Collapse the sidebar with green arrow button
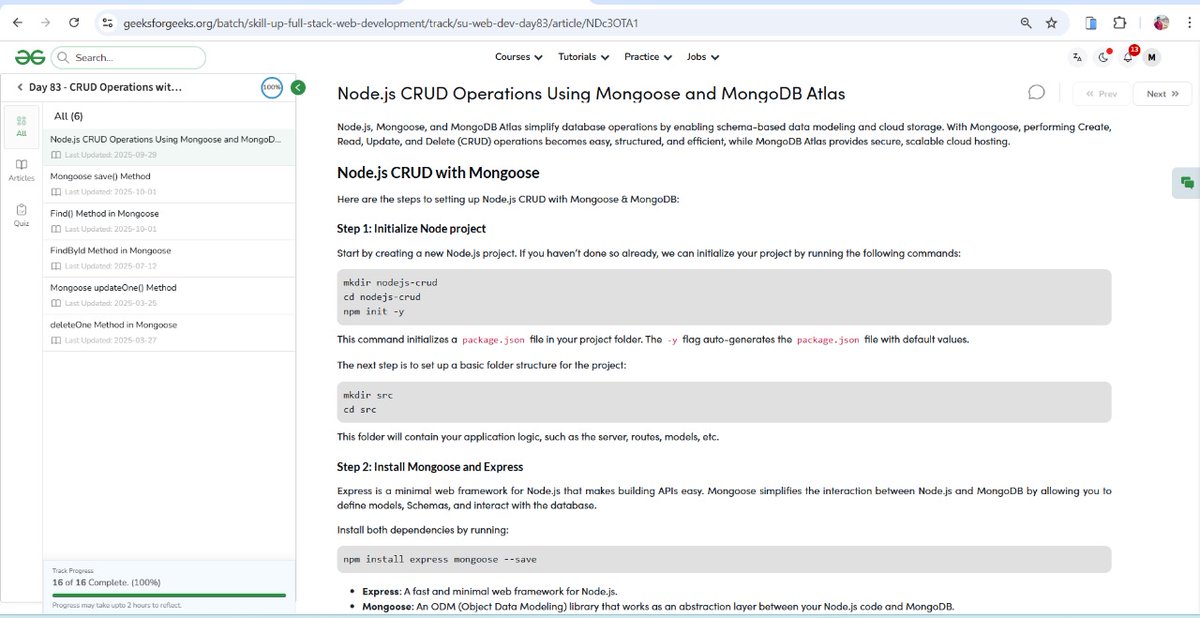Image resolution: width=1200 pixels, height=618 pixels. click(x=298, y=88)
